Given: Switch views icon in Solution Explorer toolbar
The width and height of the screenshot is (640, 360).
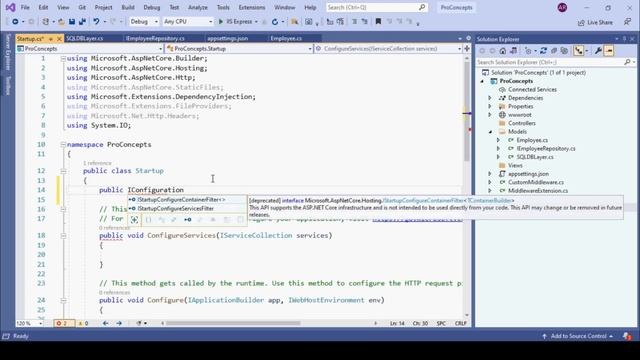Looking at the screenshot, I should pos(513,51).
